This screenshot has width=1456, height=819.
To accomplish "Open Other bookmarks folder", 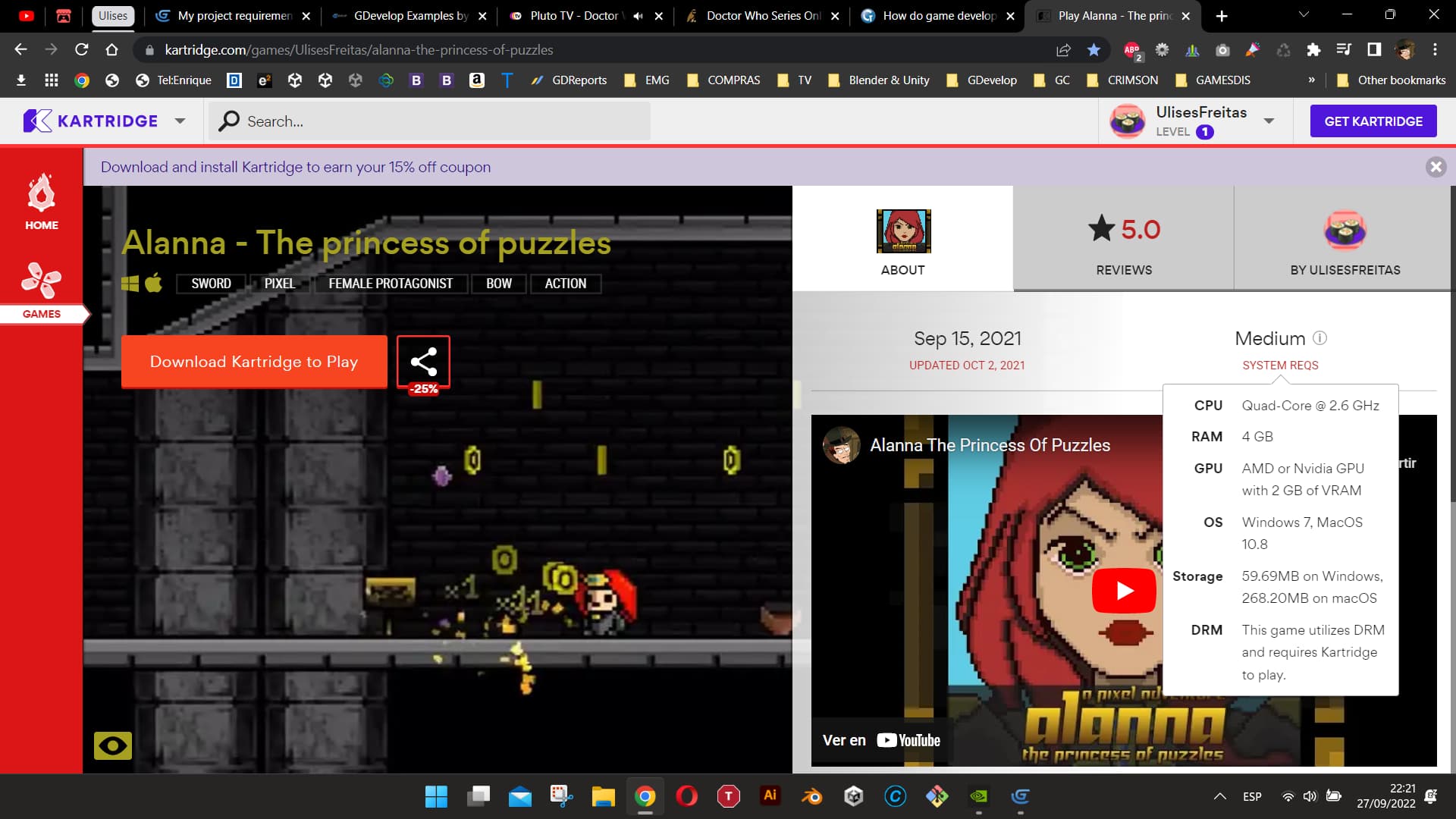I will tap(1391, 80).
